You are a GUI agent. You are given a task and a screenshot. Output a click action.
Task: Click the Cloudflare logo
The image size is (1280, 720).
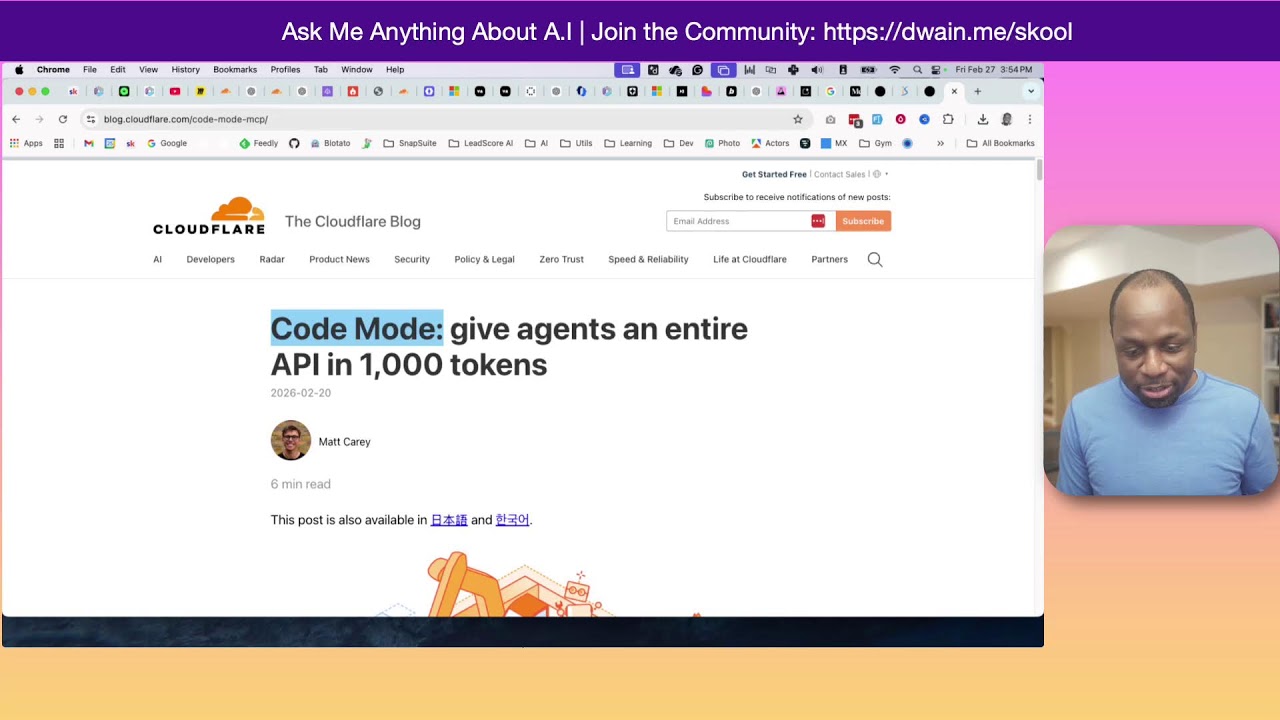coord(209,216)
